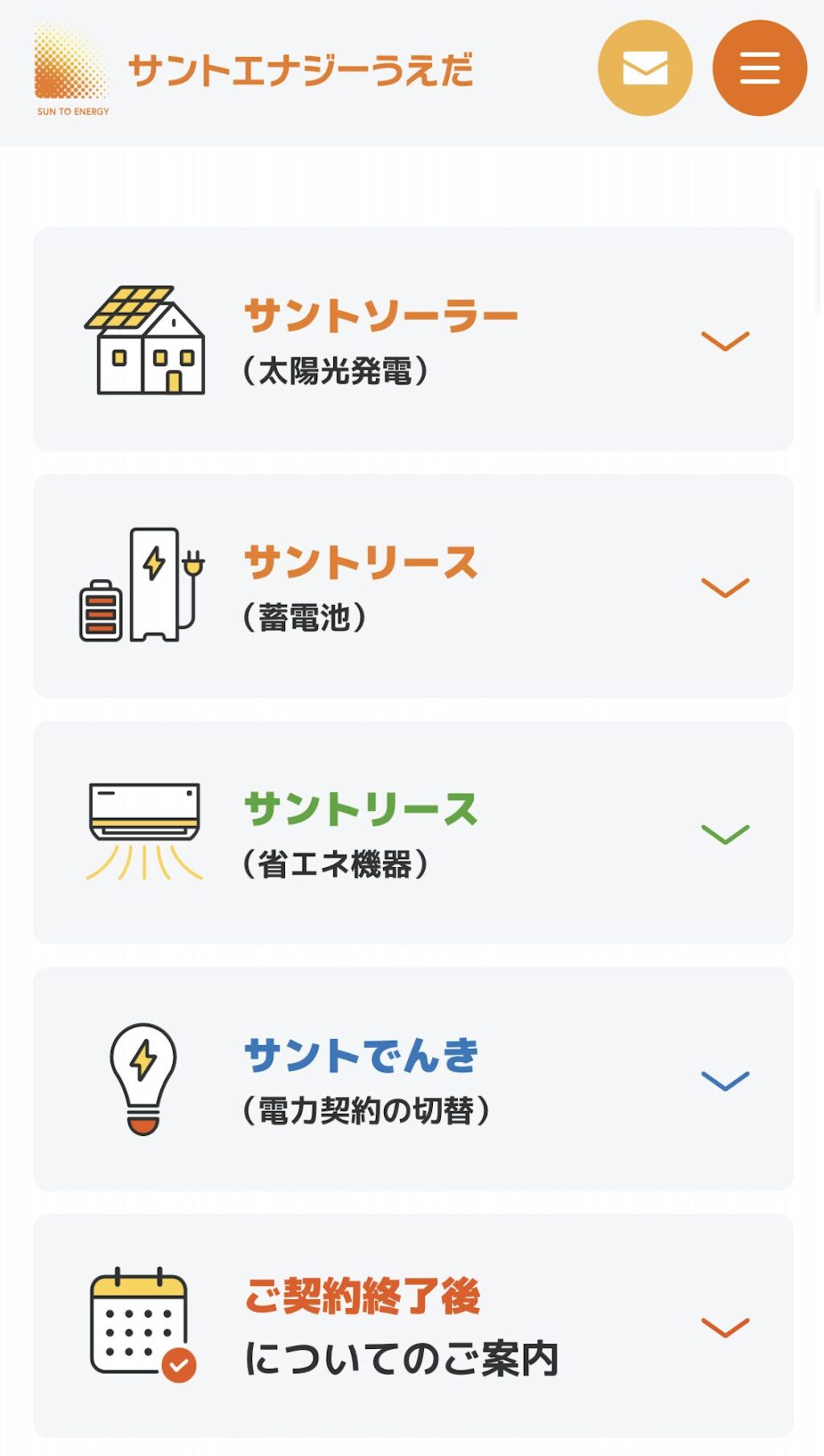Select the green サントリース heading
This screenshot has width=824, height=1456.
click(360, 808)
